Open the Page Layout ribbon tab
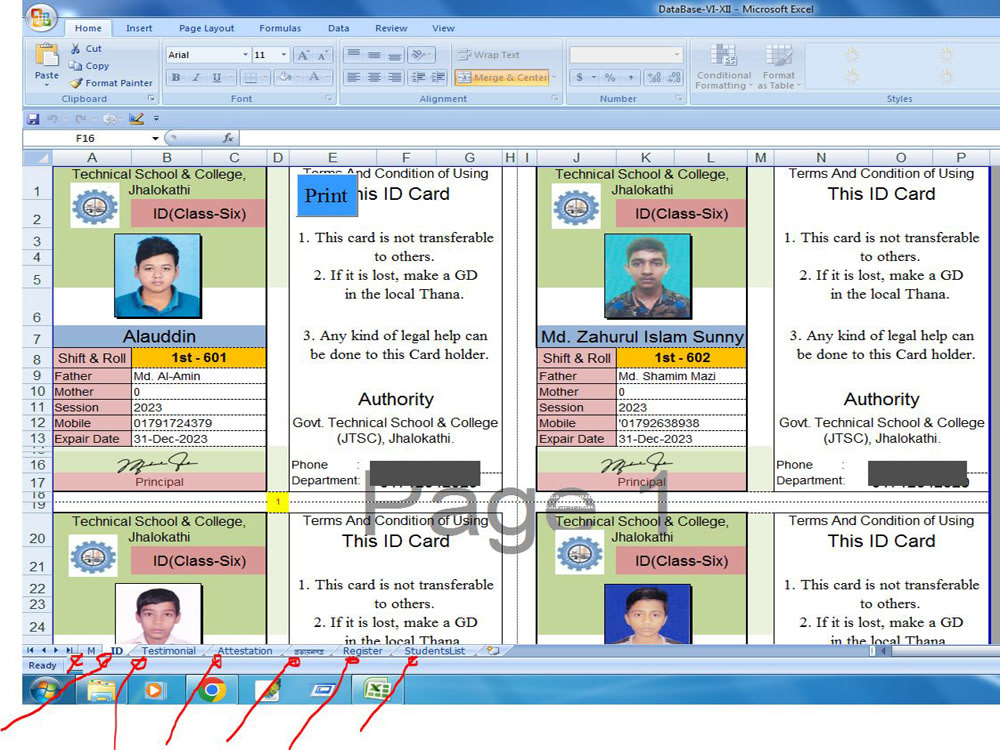 (x=207, y=28)
